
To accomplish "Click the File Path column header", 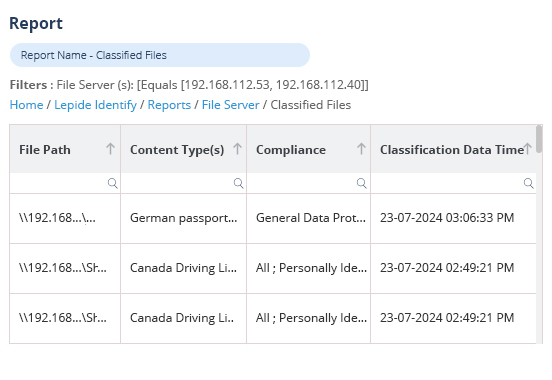I will pos(65,149).
